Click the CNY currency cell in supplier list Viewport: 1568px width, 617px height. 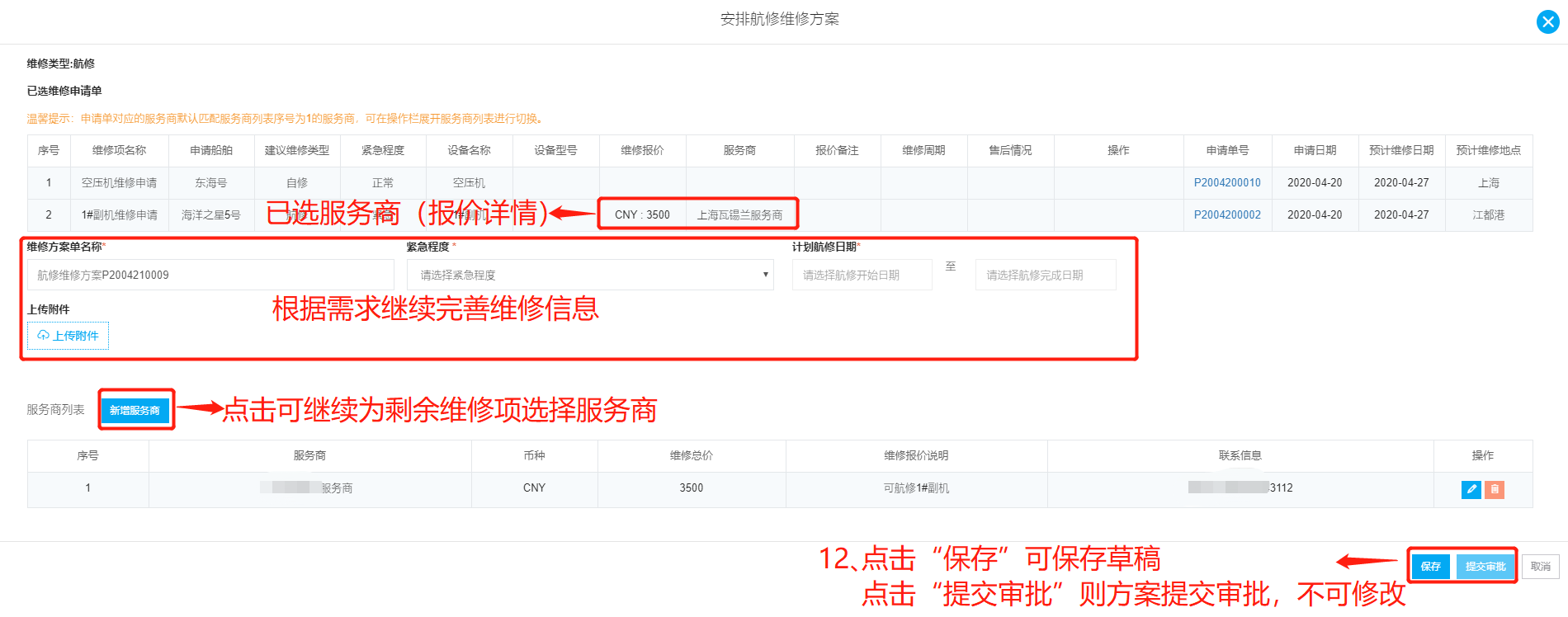tap(534, 488)
